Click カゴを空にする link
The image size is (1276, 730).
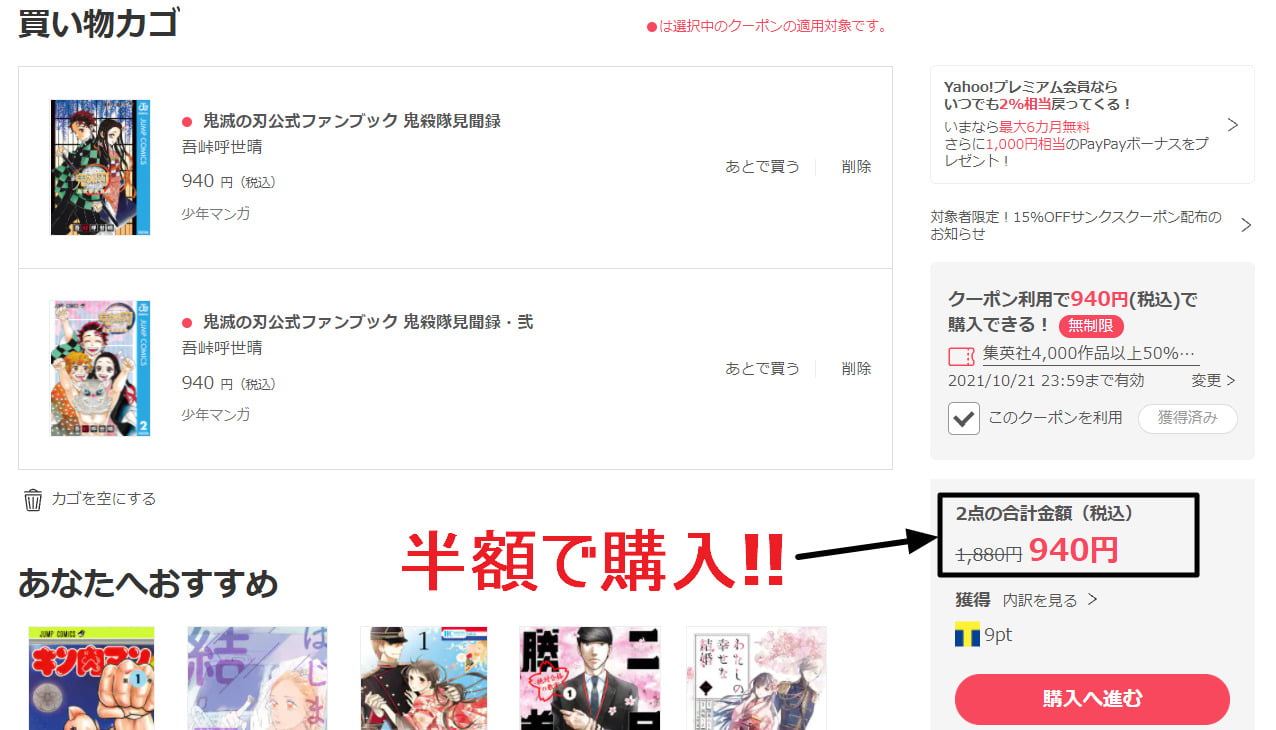(104, 498)
